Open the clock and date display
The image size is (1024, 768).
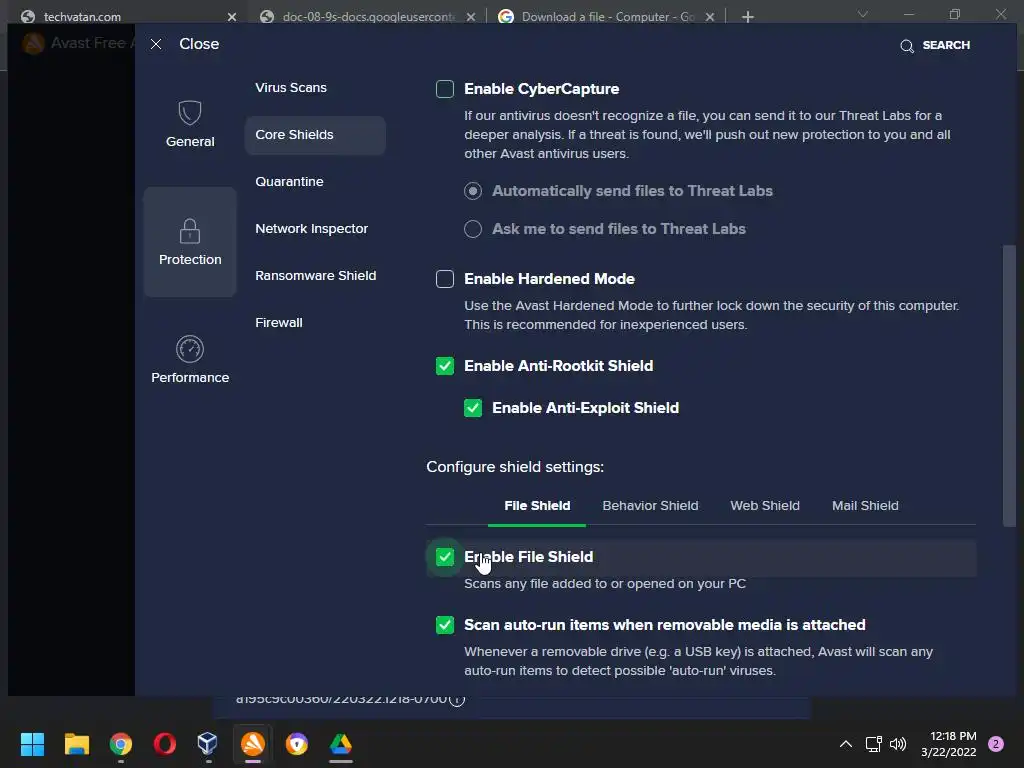click(x=949, y=744)
